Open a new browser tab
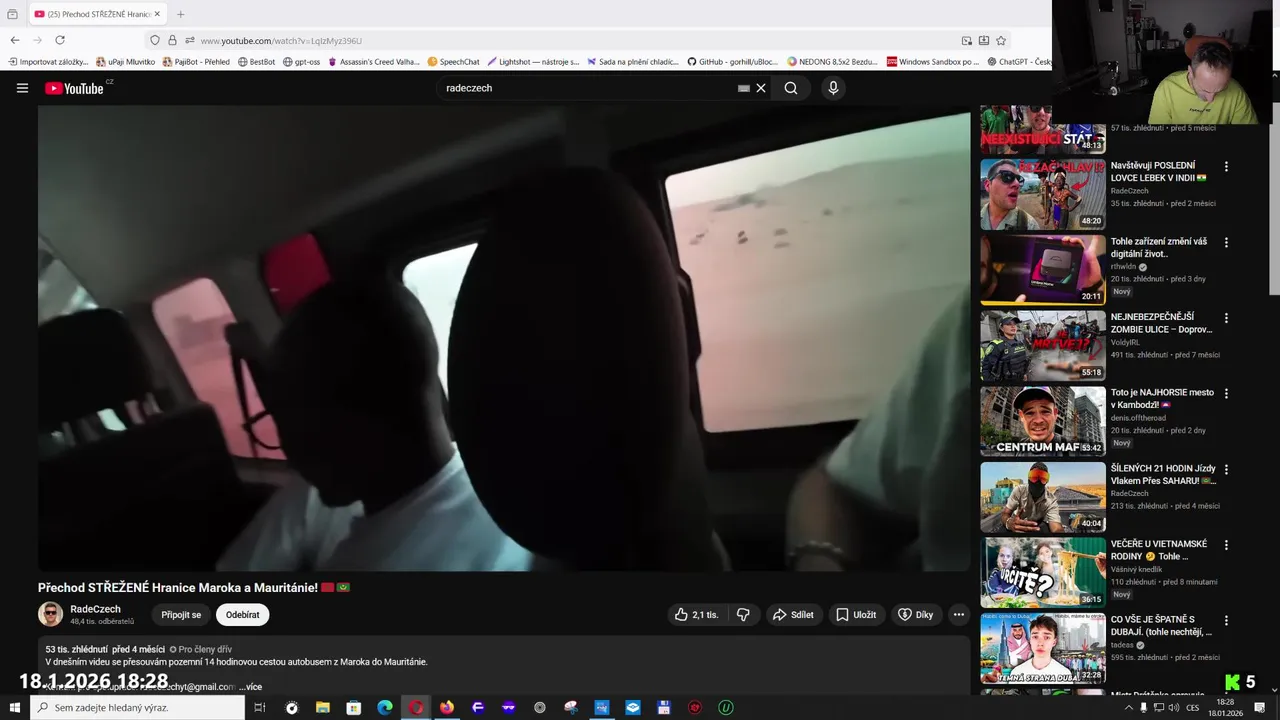 pyautogui.click(x=180, y=14)
